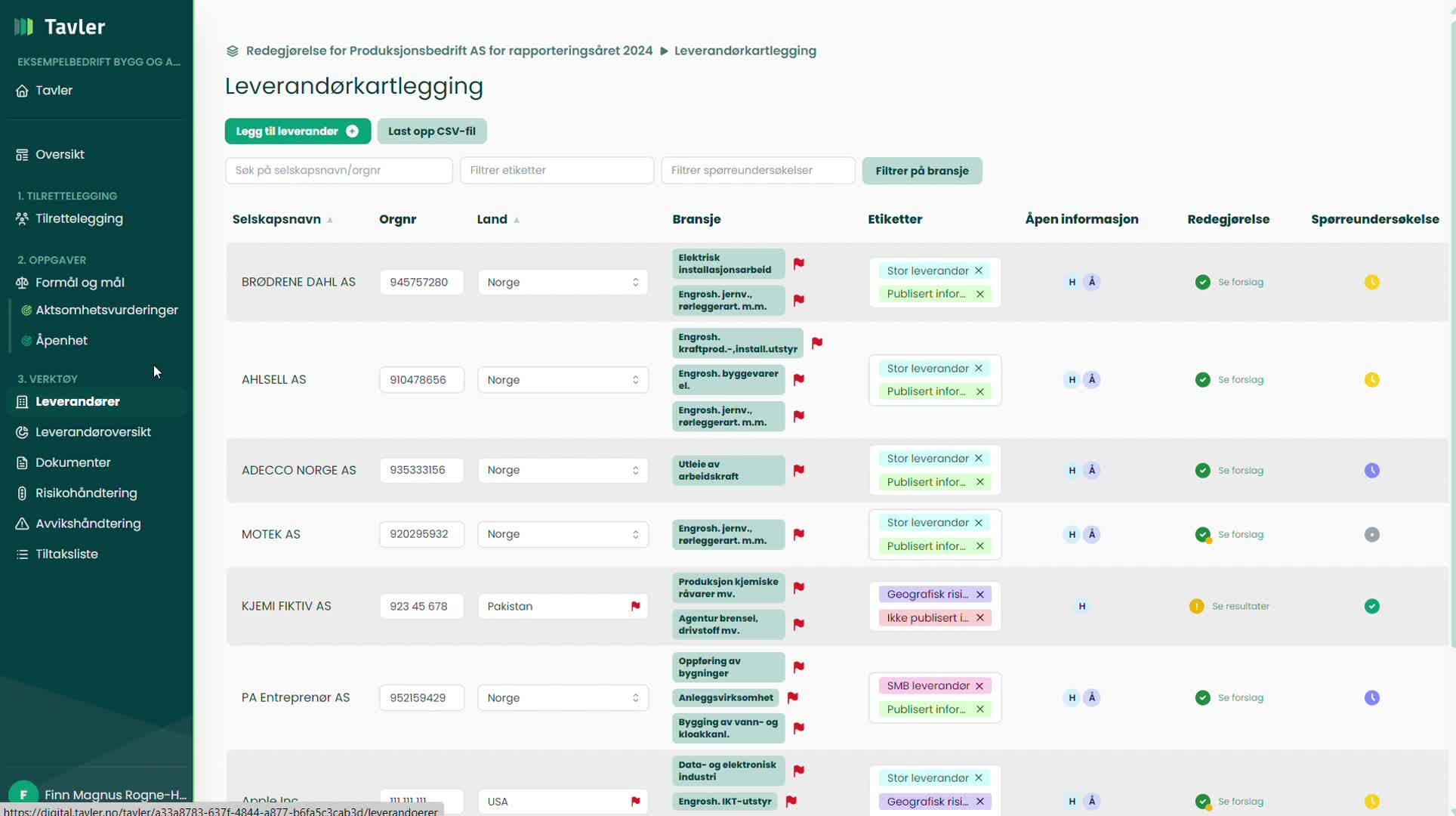The width and height of the screenshot is (1456, 816).
Task: Click the orange warning icon beside Se resultater
Action: 1196,606
